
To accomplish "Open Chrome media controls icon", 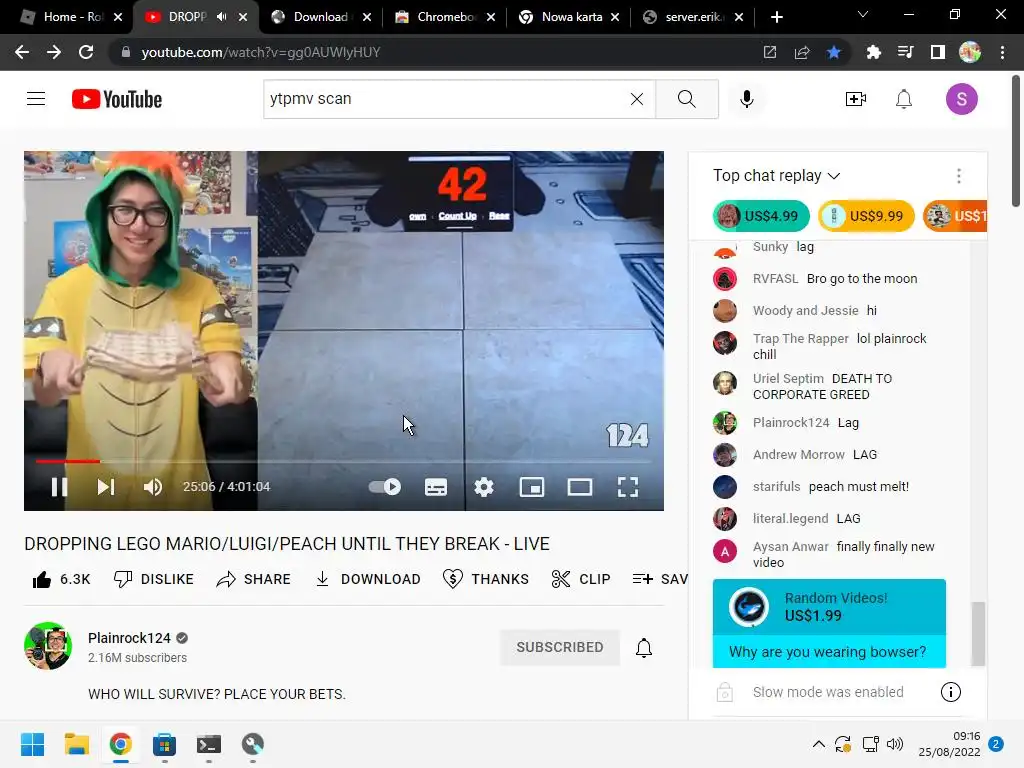I will (905, 52).
